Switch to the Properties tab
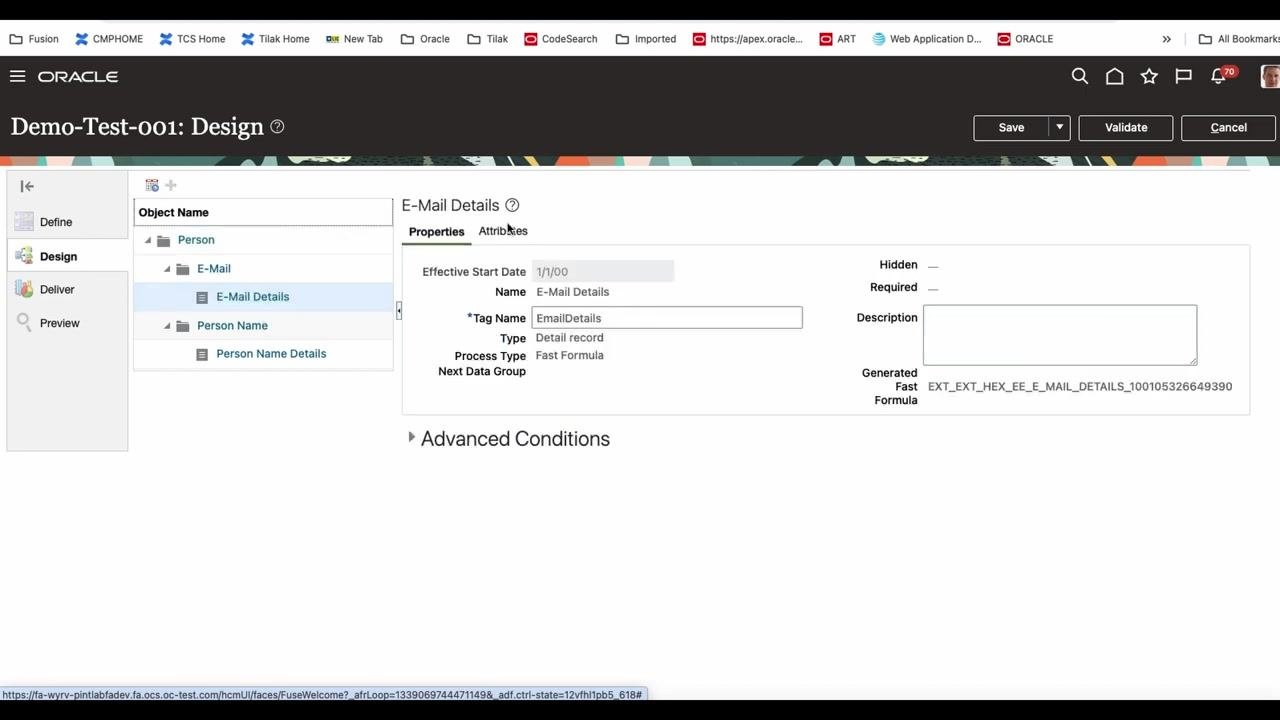The width and height of the screenshot is (1280, 720). (x=437, y=232)
